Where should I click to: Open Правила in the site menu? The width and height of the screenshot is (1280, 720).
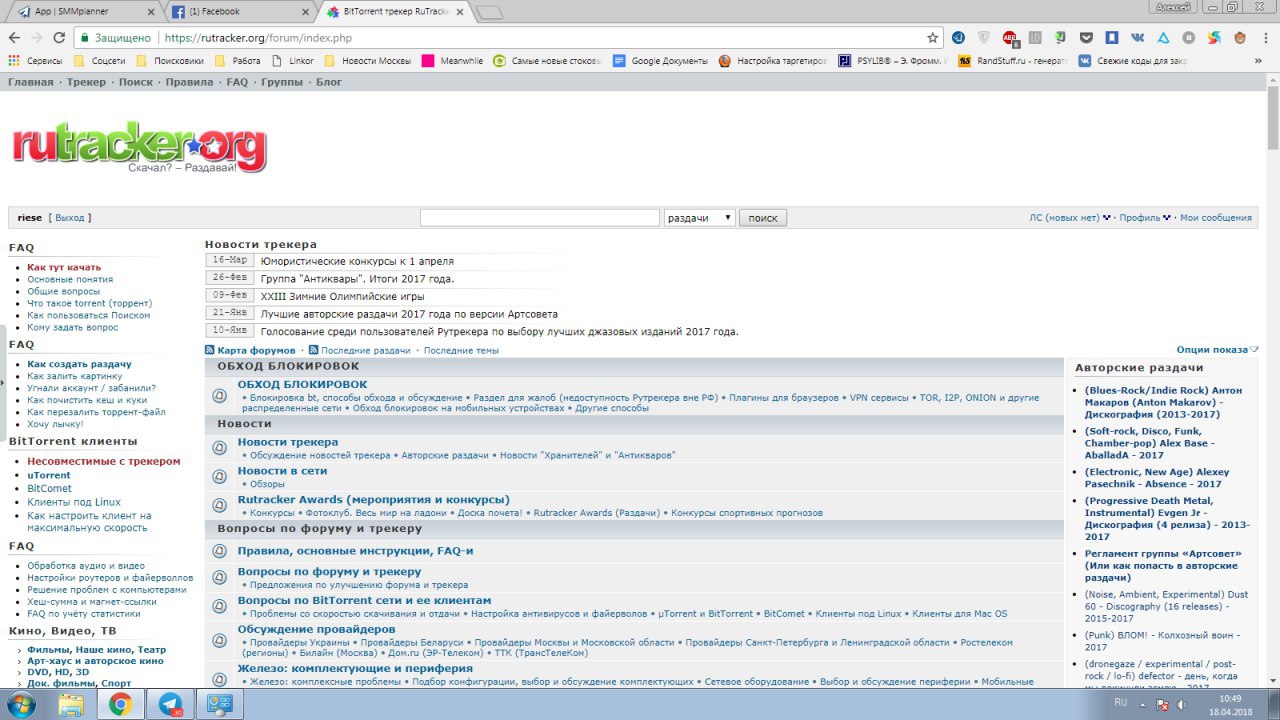(189, 82)
